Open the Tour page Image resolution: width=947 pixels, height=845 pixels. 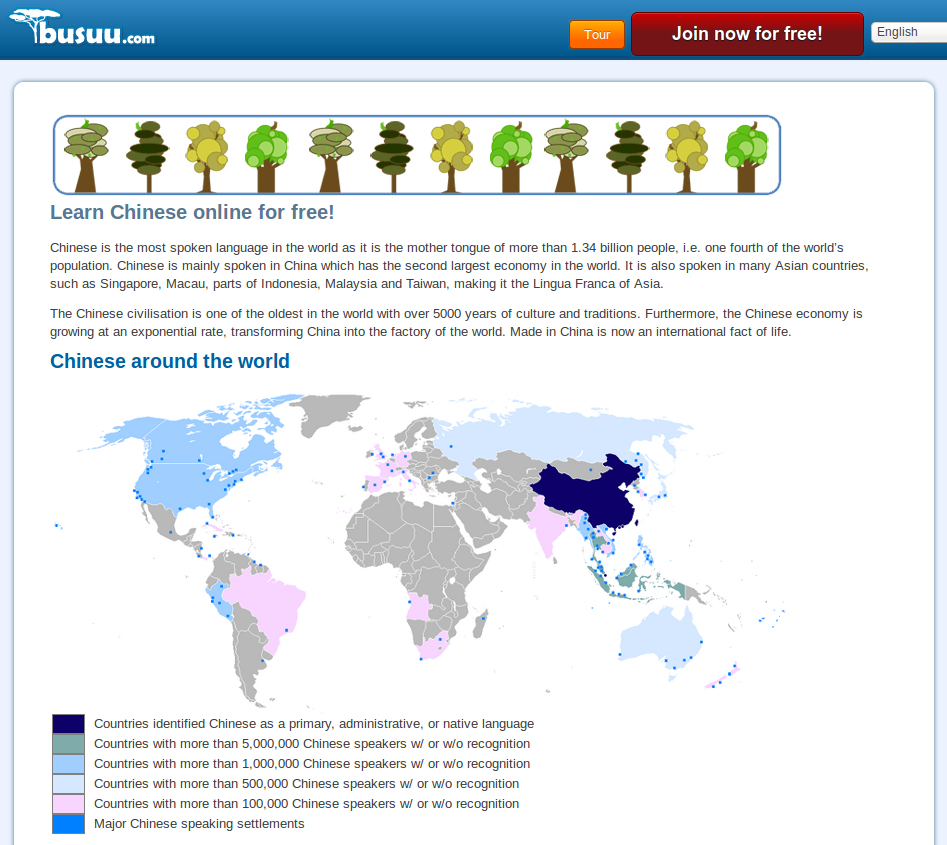pyautogui.click(x=597, y=35)
